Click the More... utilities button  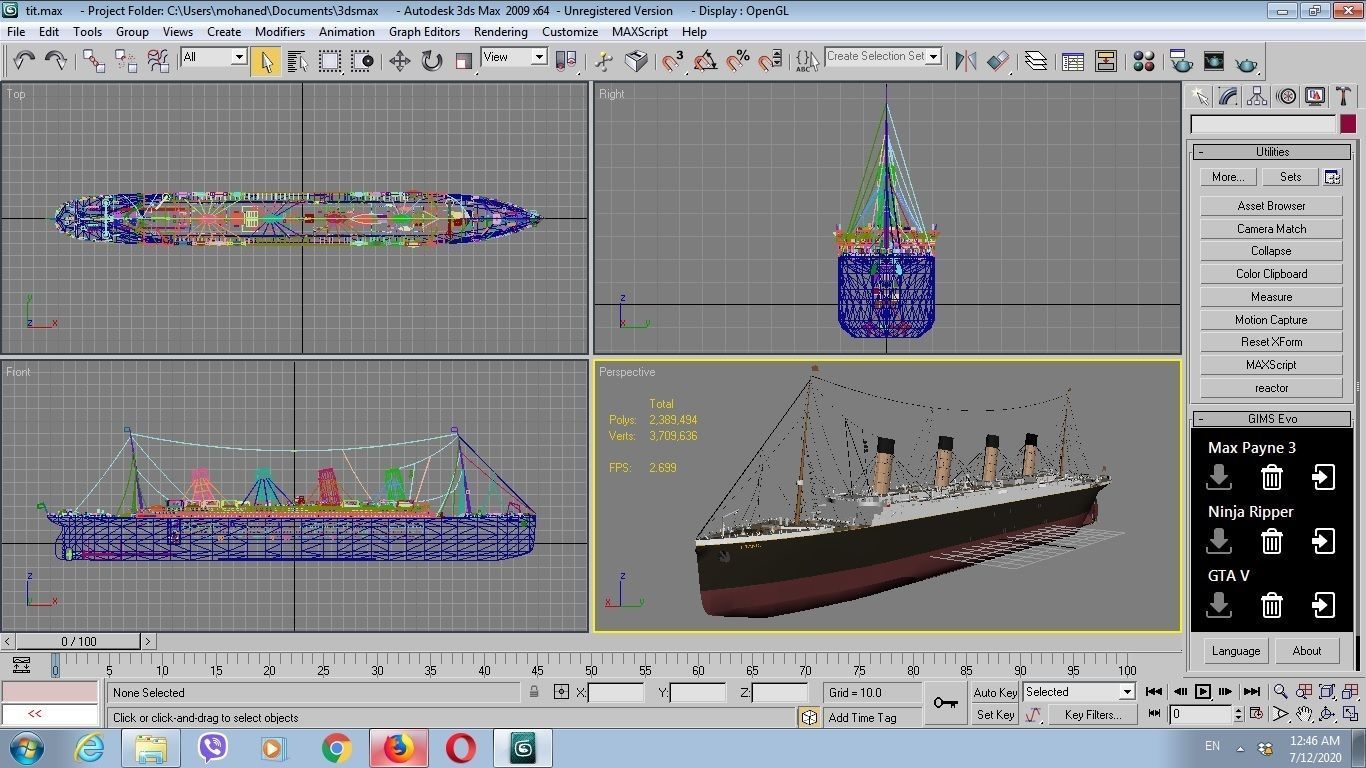tap(1228, 177)
